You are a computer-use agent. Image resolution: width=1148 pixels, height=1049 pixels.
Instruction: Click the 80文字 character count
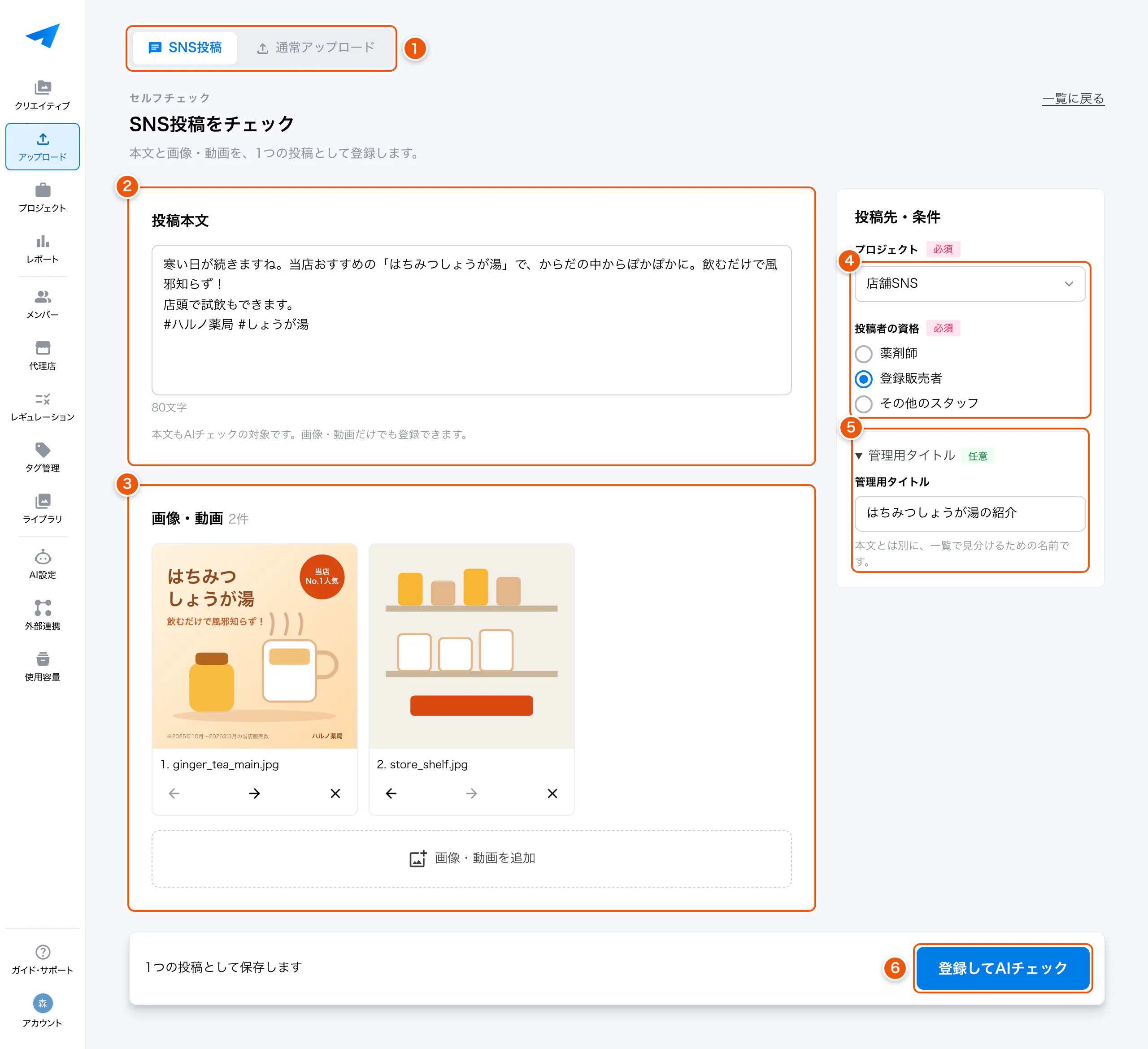169,407
